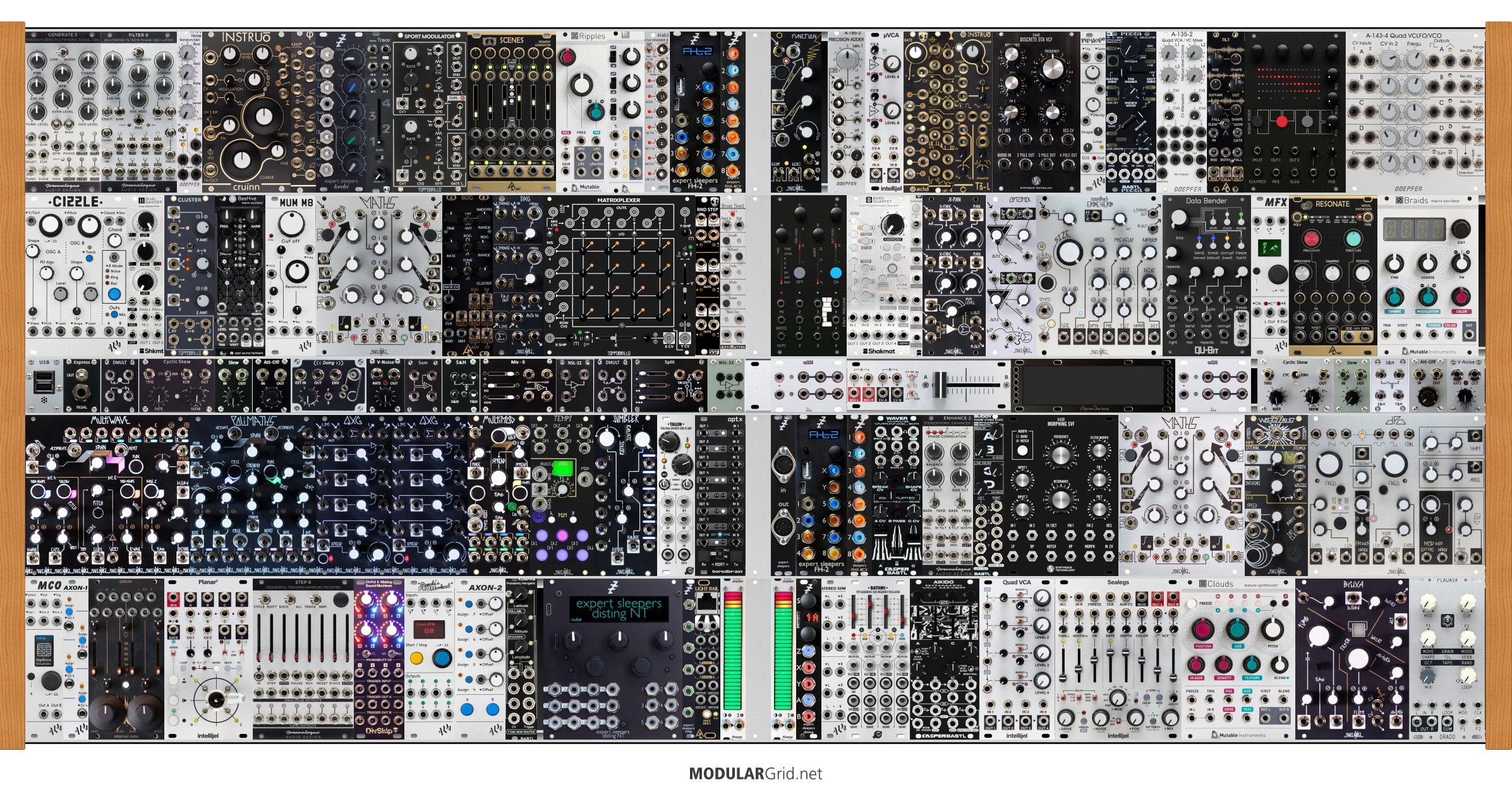Open the Instruo cruinn oscillator module
The width and height of the screenshot is (1512, 787).
click(x=246, y=112)
